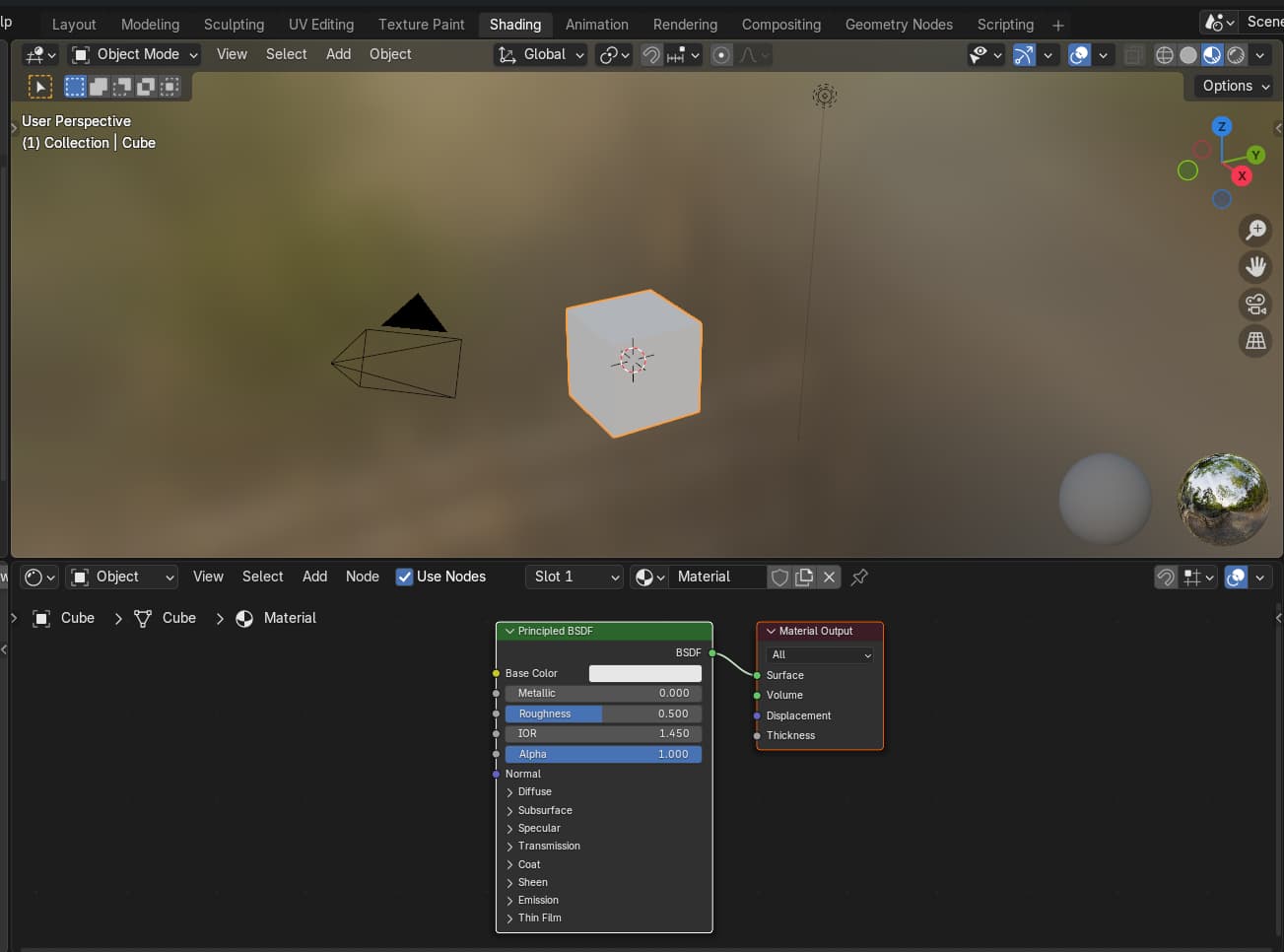Switch to the Geometry Nodes workspace tab
Viewport: 1284px width, 952px height.
(x=898, y=25)
